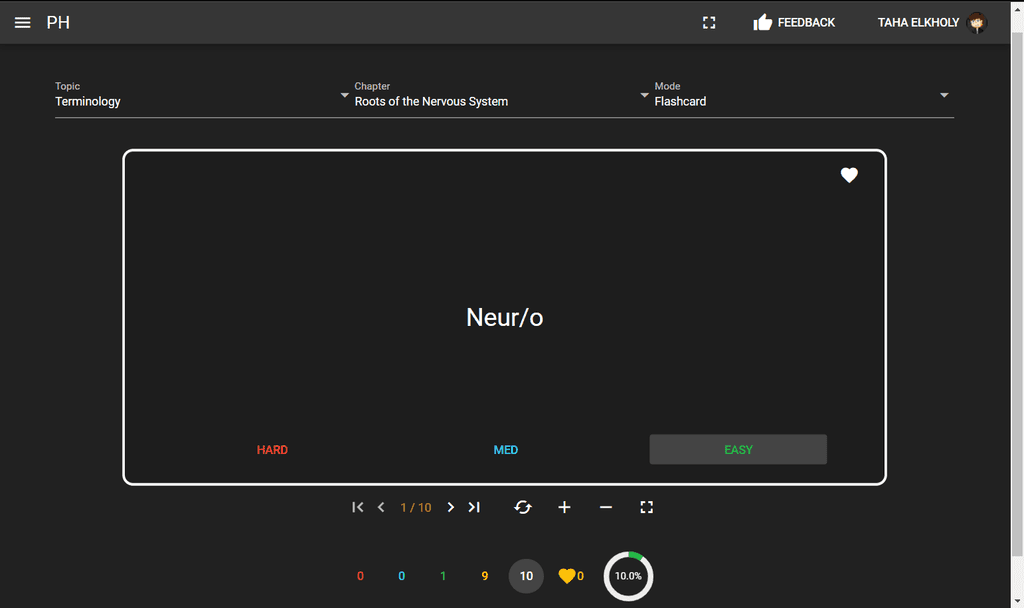
Task: Increase text size with plus icon
Action: (564, 507)
